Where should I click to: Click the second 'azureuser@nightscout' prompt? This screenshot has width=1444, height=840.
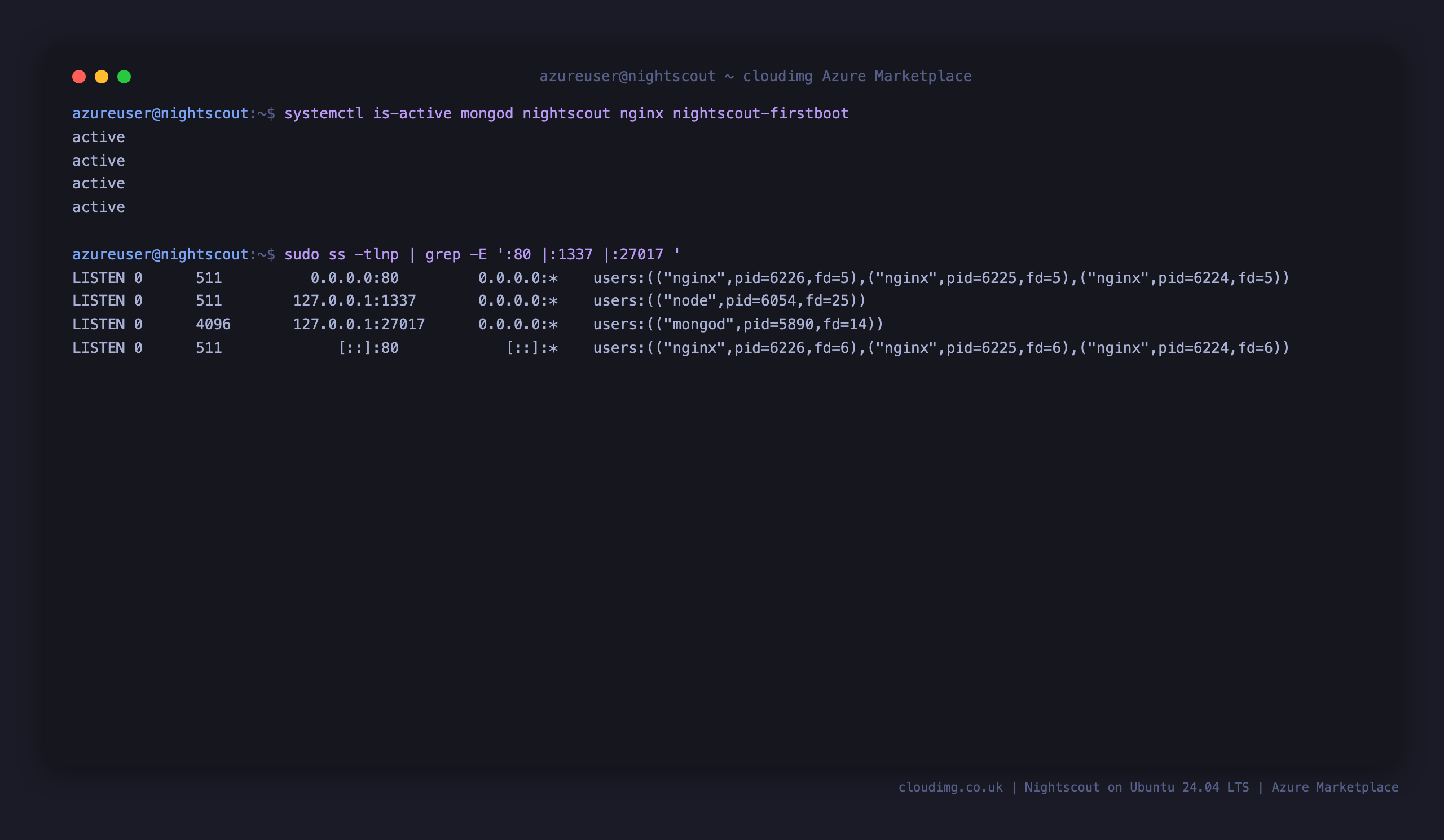(160, 254)
